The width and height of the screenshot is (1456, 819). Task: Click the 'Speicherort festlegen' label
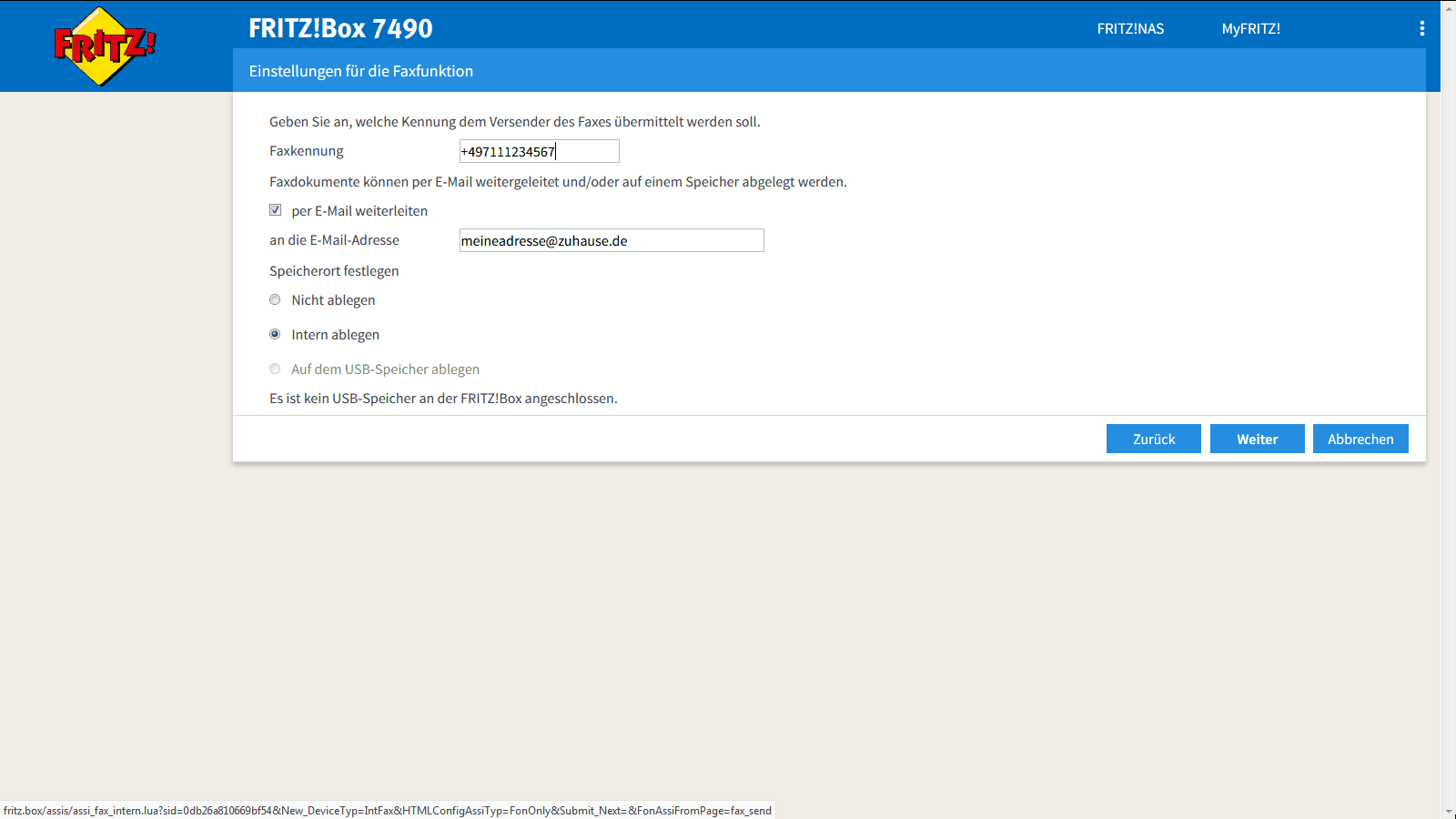click(x=334, y=271)
